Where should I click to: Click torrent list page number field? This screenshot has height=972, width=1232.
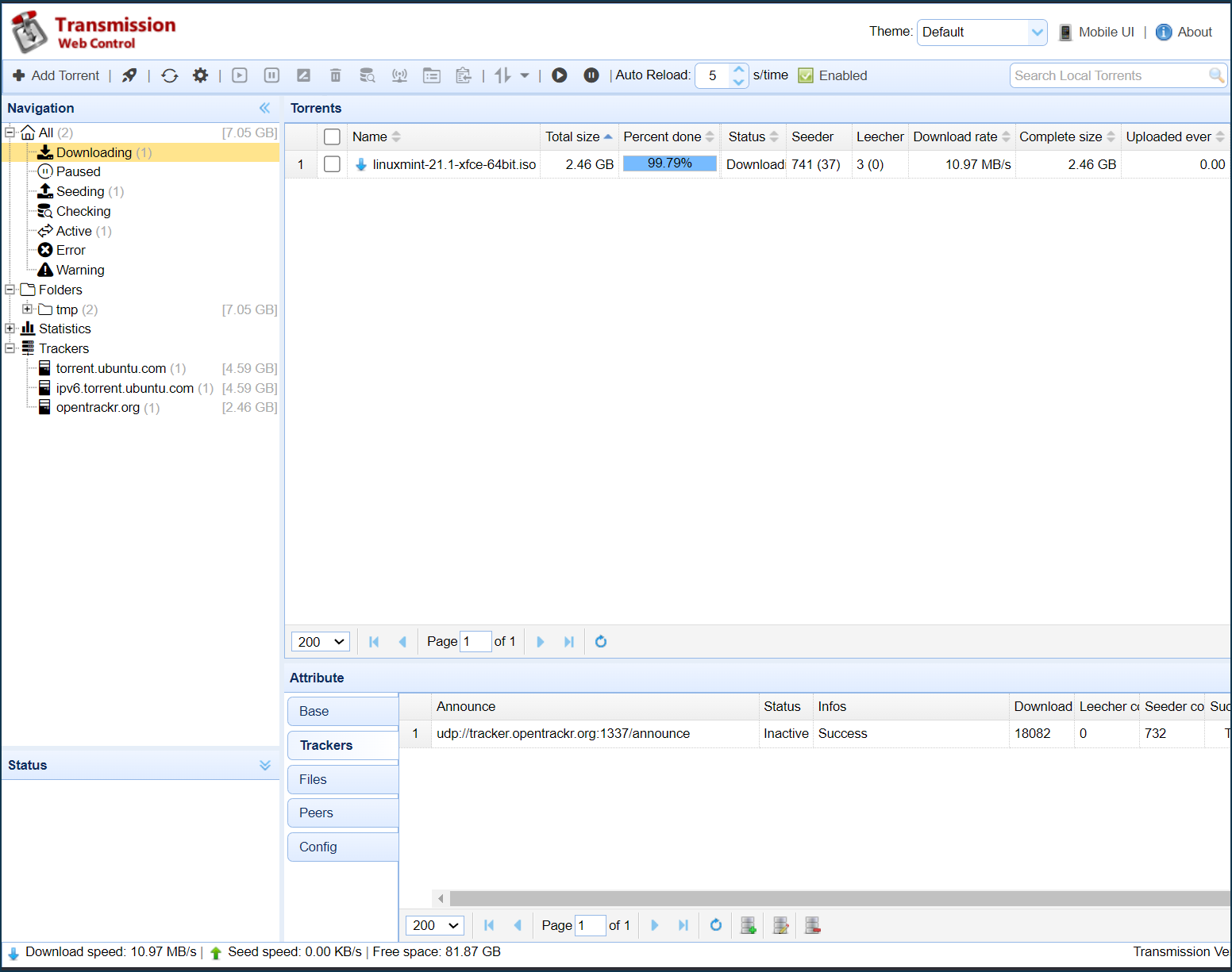(x=475, y=642)
